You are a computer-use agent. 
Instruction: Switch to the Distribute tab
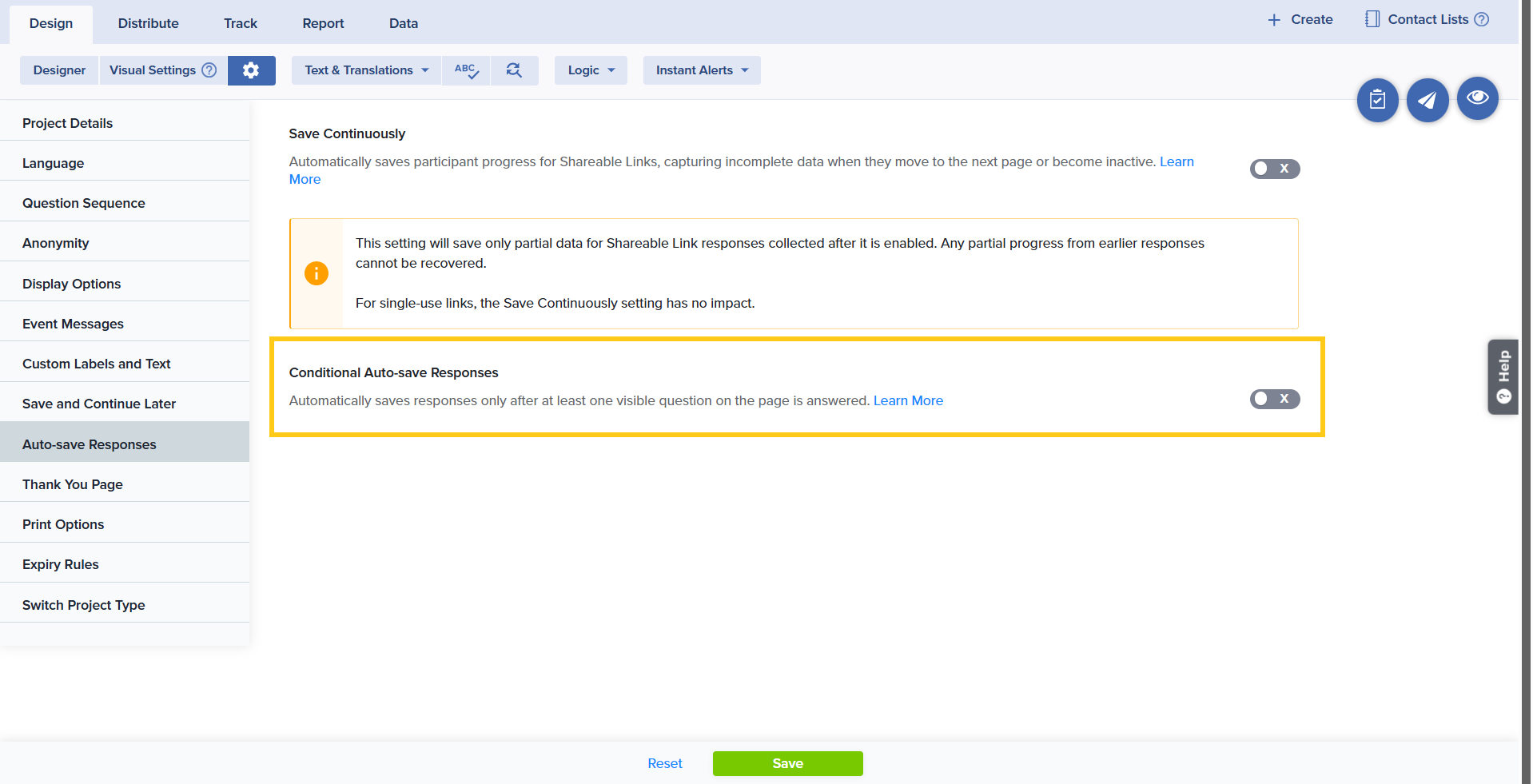click(148, 23)
